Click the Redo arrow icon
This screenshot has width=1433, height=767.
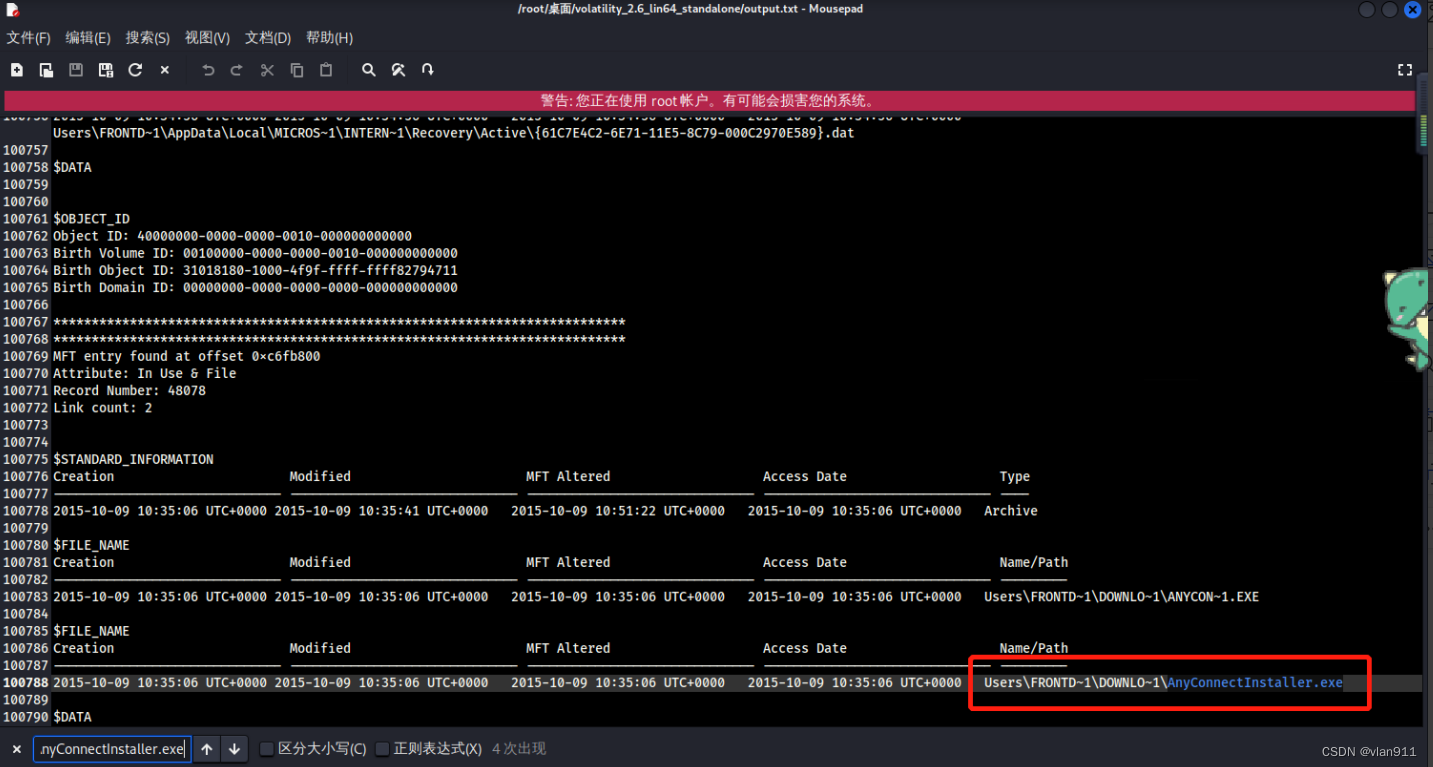[x=237, y=70]
